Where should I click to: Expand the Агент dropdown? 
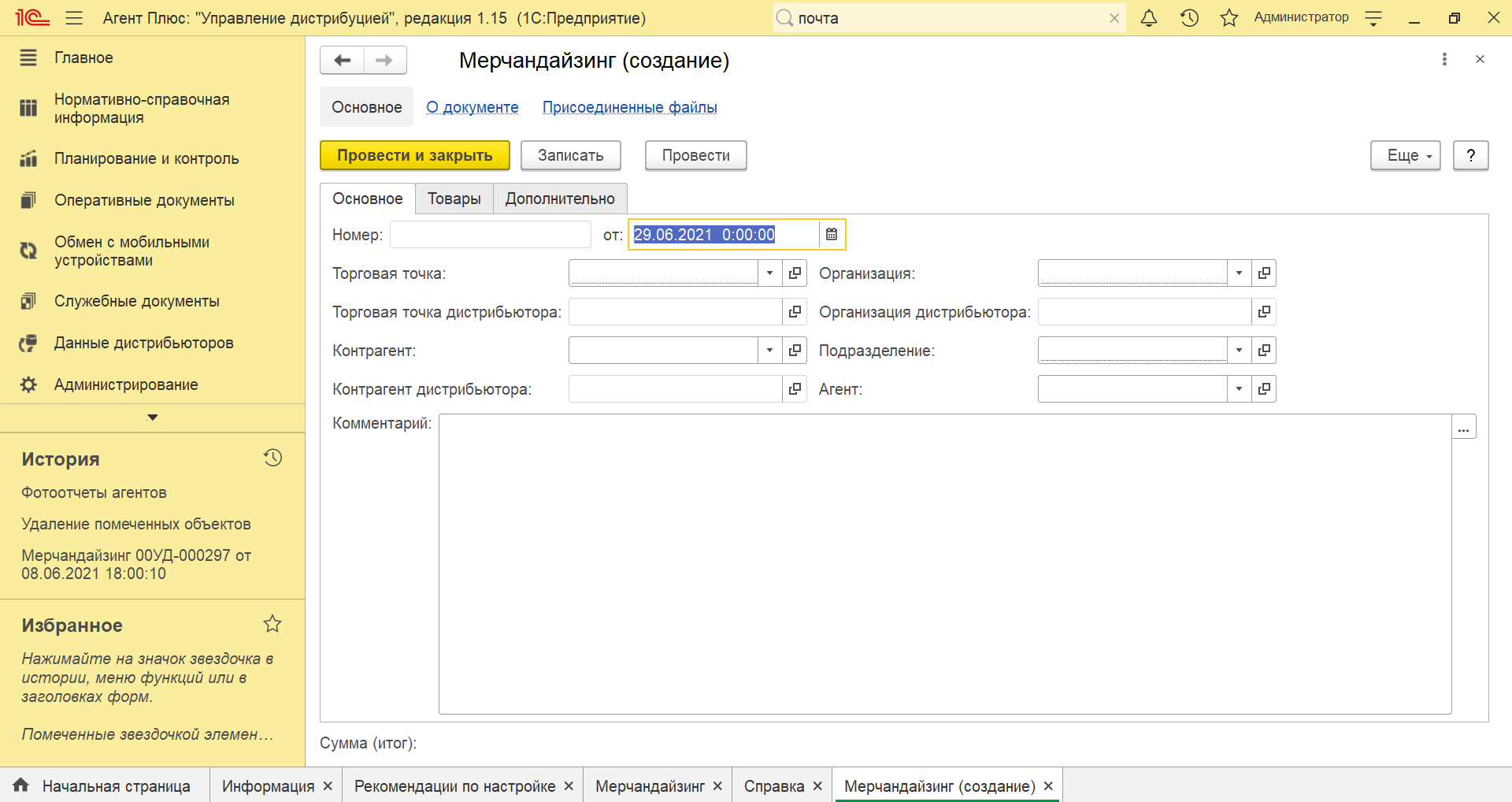tap(1240, 388)
